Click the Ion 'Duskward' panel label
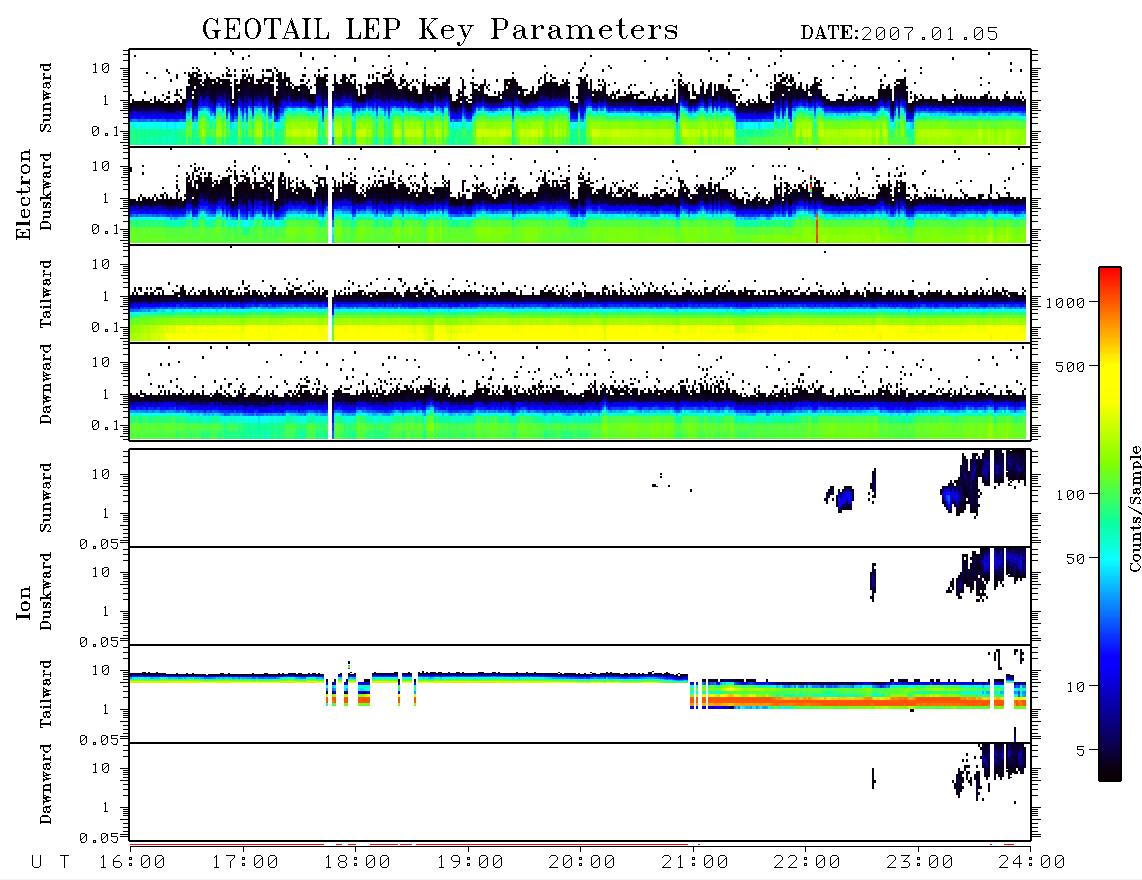 click(x=46, y=591)
